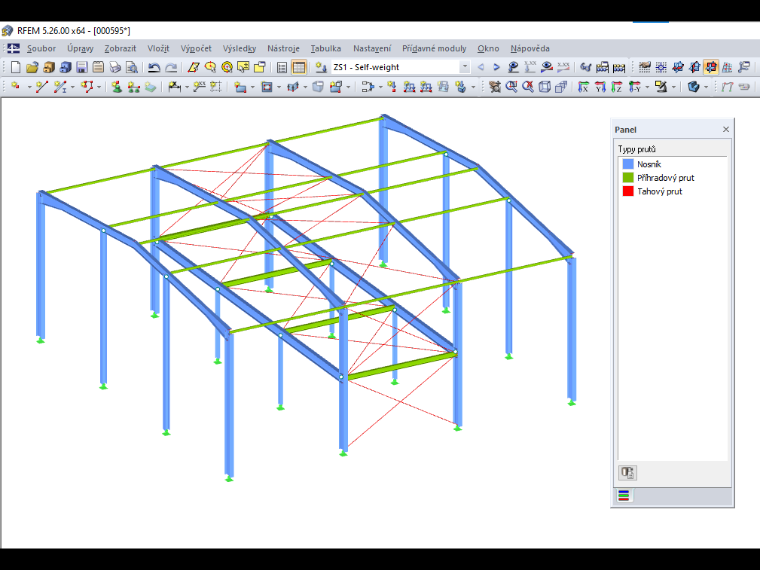Click red Tahový prut color swatch
Image resolution: width=760 pixels, height=570 pixels.
click(628, 191)
